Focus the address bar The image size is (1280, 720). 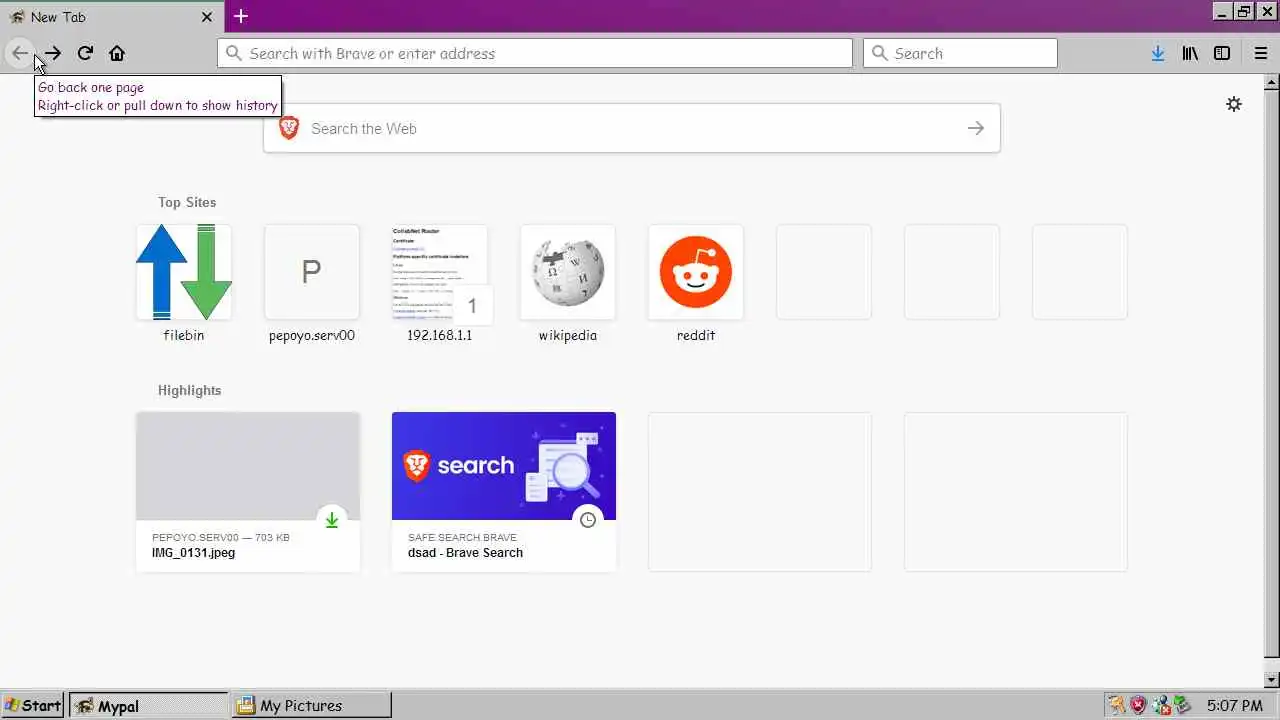[x=535, y=53]
